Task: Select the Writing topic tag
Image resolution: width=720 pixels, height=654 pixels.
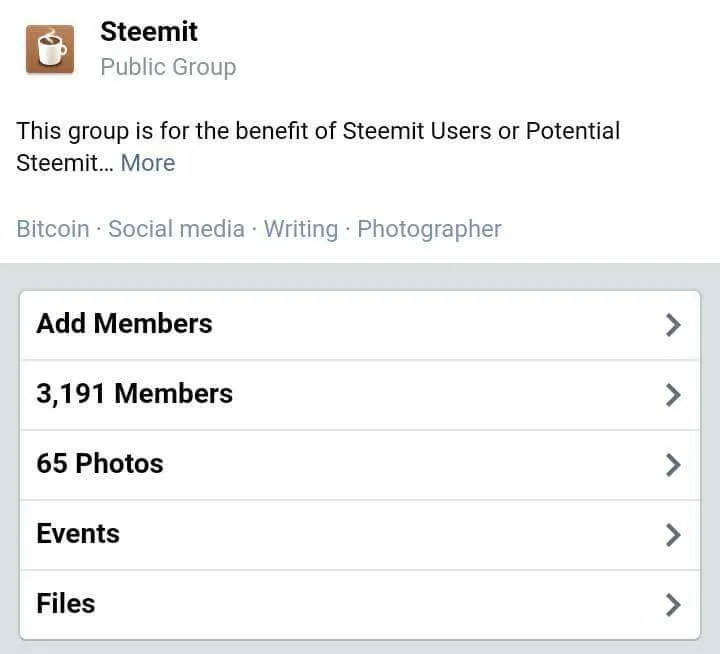Action: click(301, 229)
